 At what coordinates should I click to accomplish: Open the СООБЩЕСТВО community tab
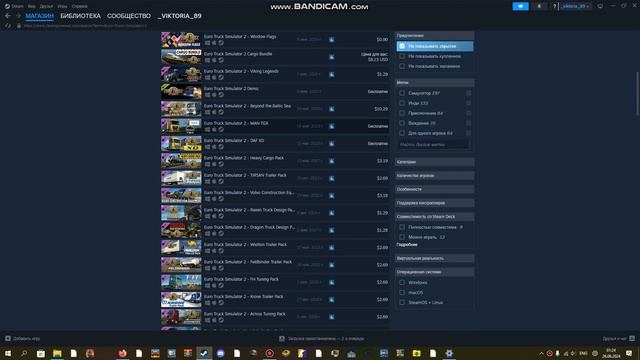click(x=129, y=16)
